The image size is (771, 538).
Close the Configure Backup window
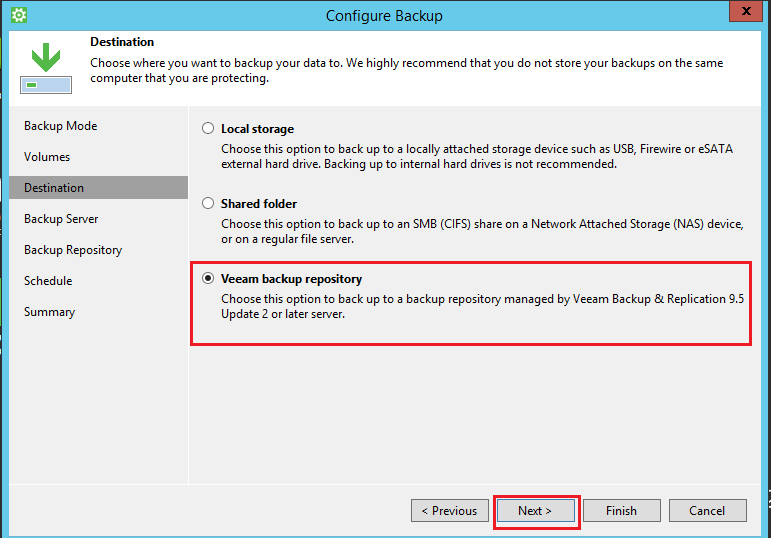coord(745,11)
